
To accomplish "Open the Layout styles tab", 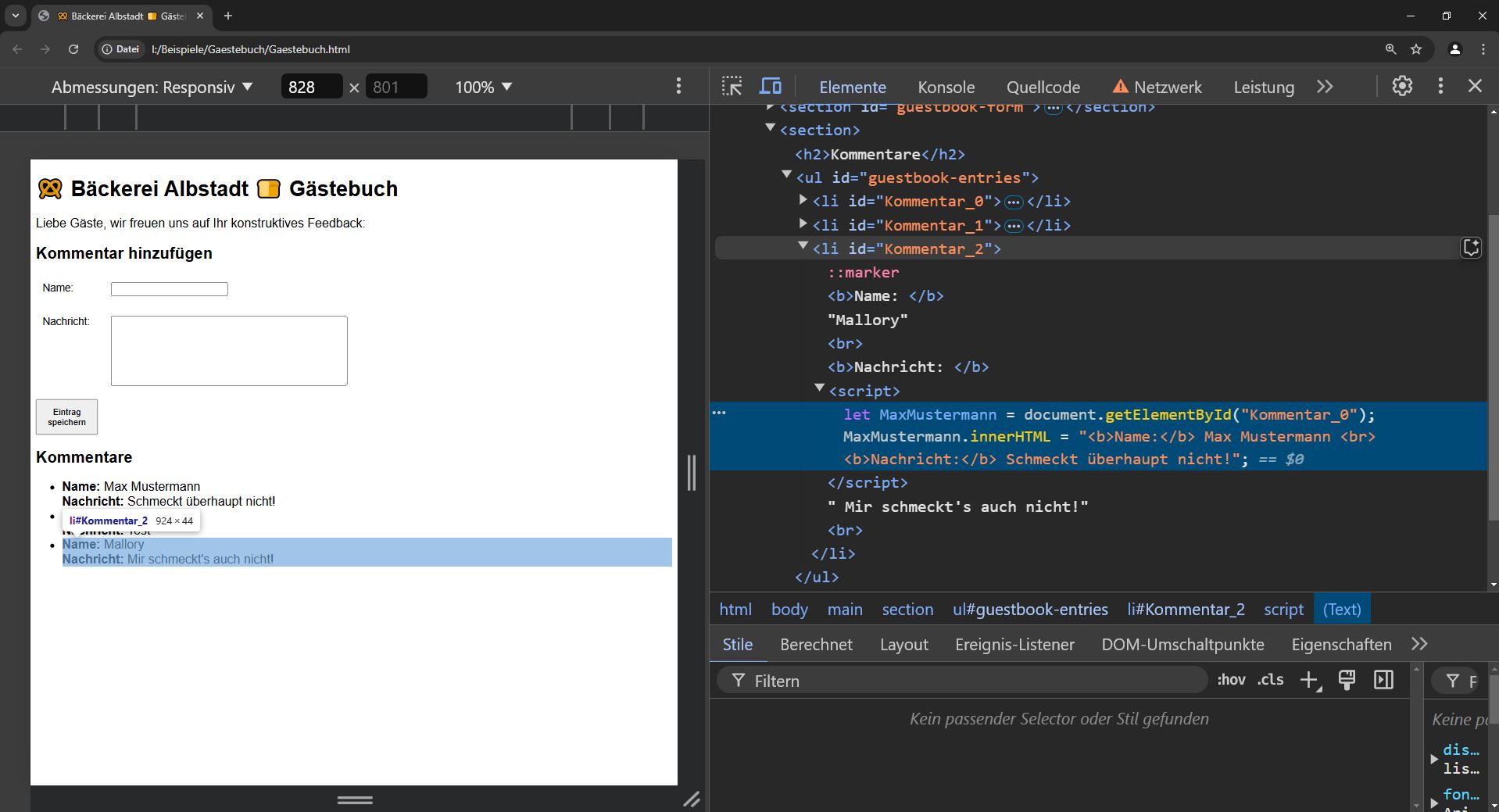I will [904, 644].
